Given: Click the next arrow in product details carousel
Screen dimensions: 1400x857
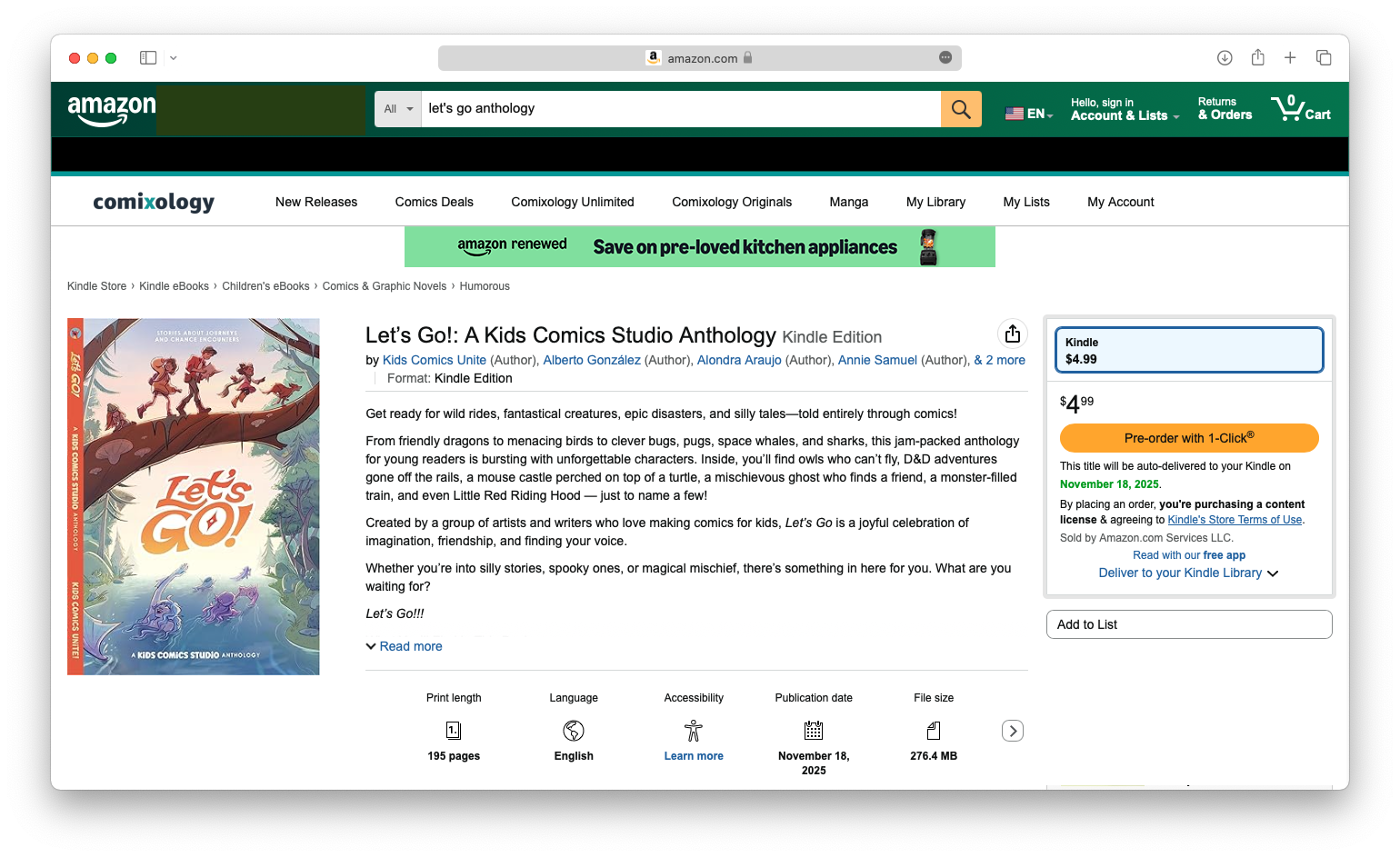Looking at the screenshot, I should [x=1012, y=731].
